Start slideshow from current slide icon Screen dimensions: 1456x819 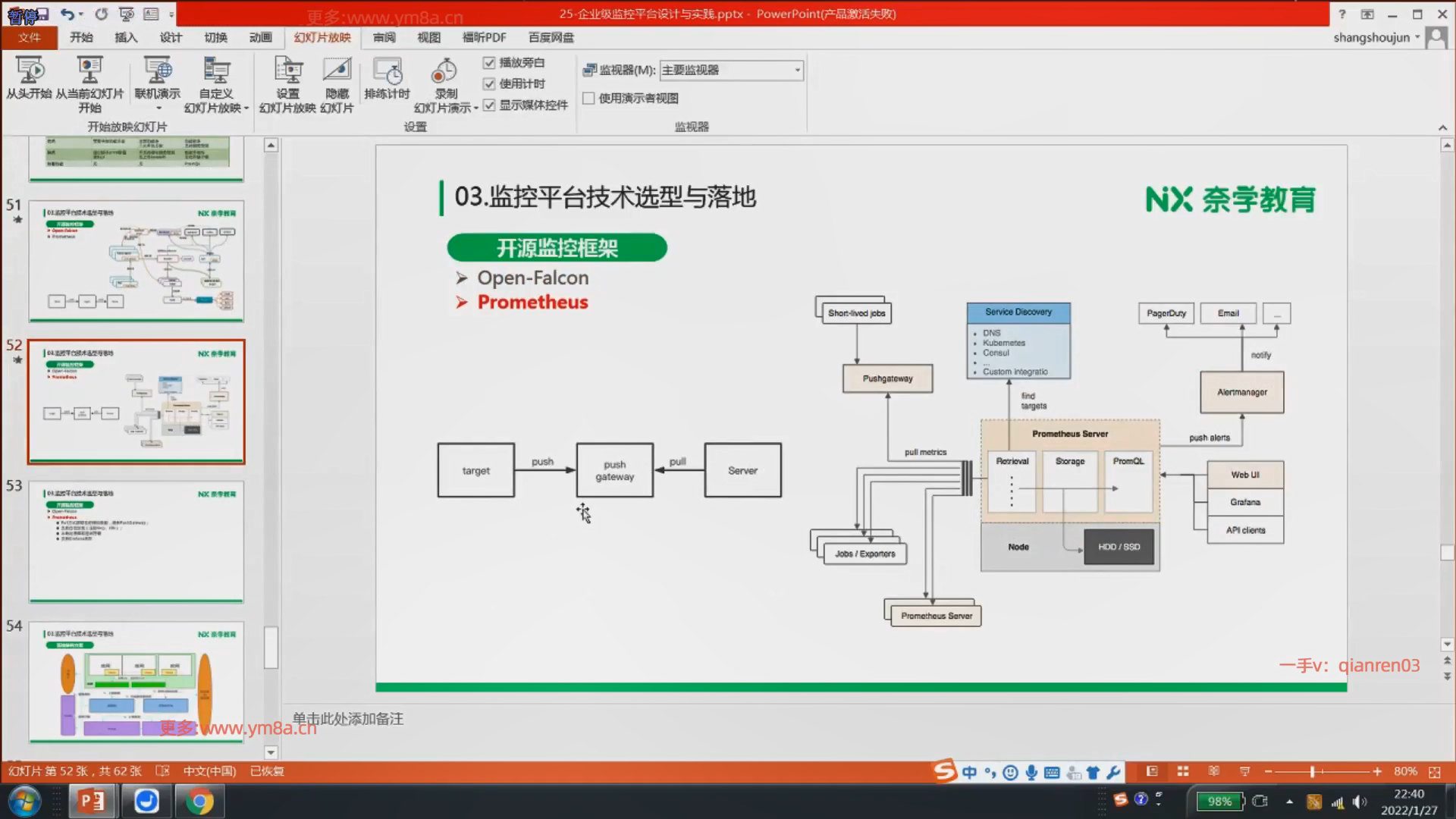[x=89, y=71]
